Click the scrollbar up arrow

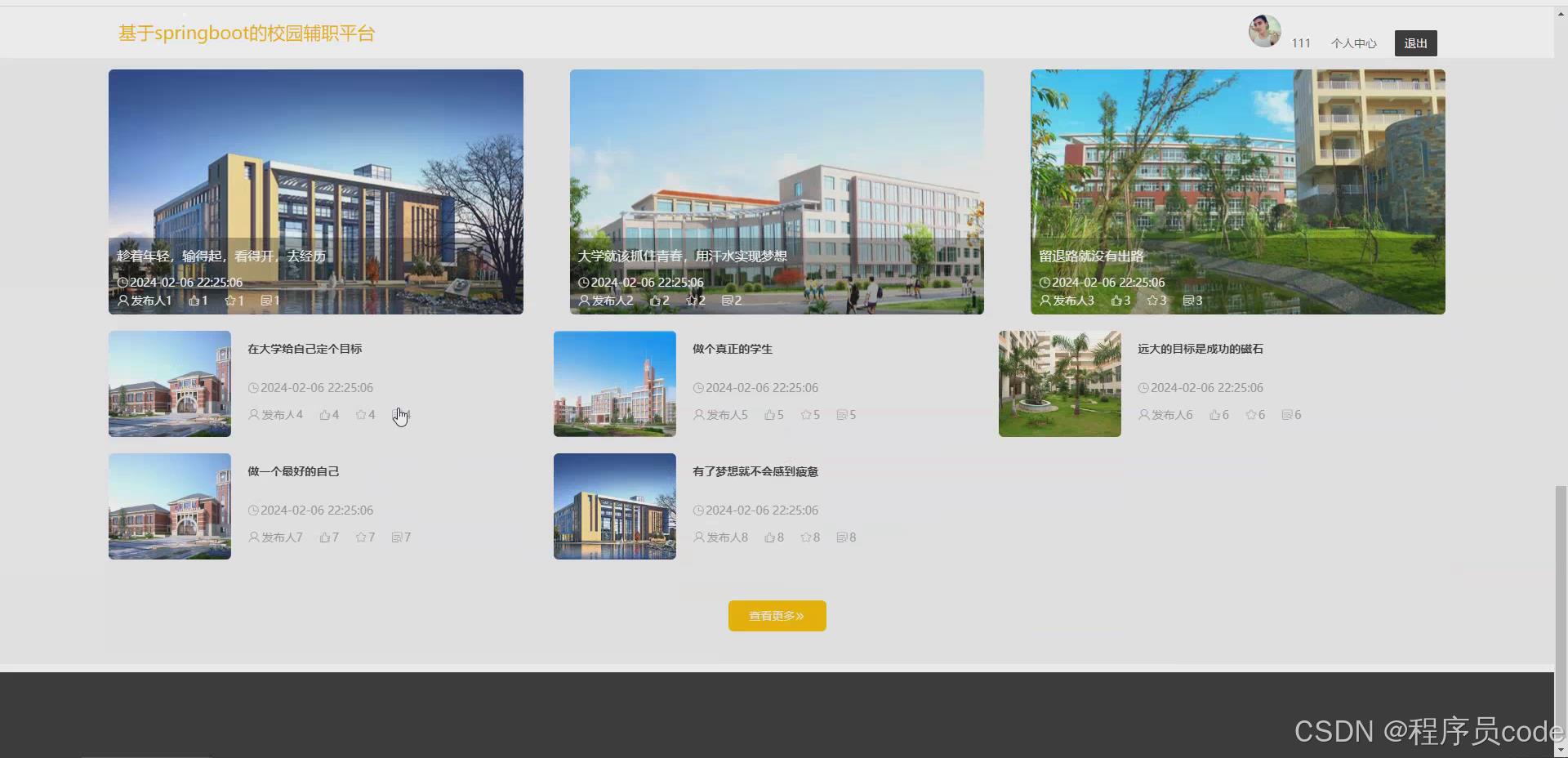[1561, 12]
